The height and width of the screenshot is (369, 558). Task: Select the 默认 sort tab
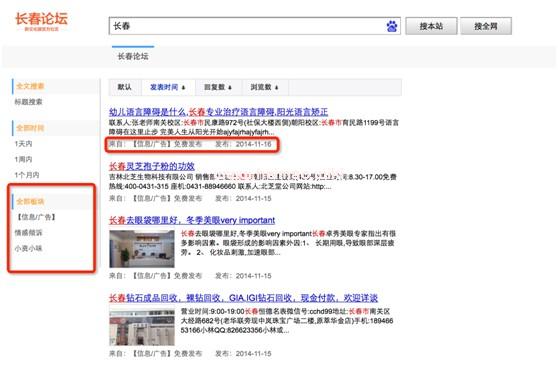point(125,87)
